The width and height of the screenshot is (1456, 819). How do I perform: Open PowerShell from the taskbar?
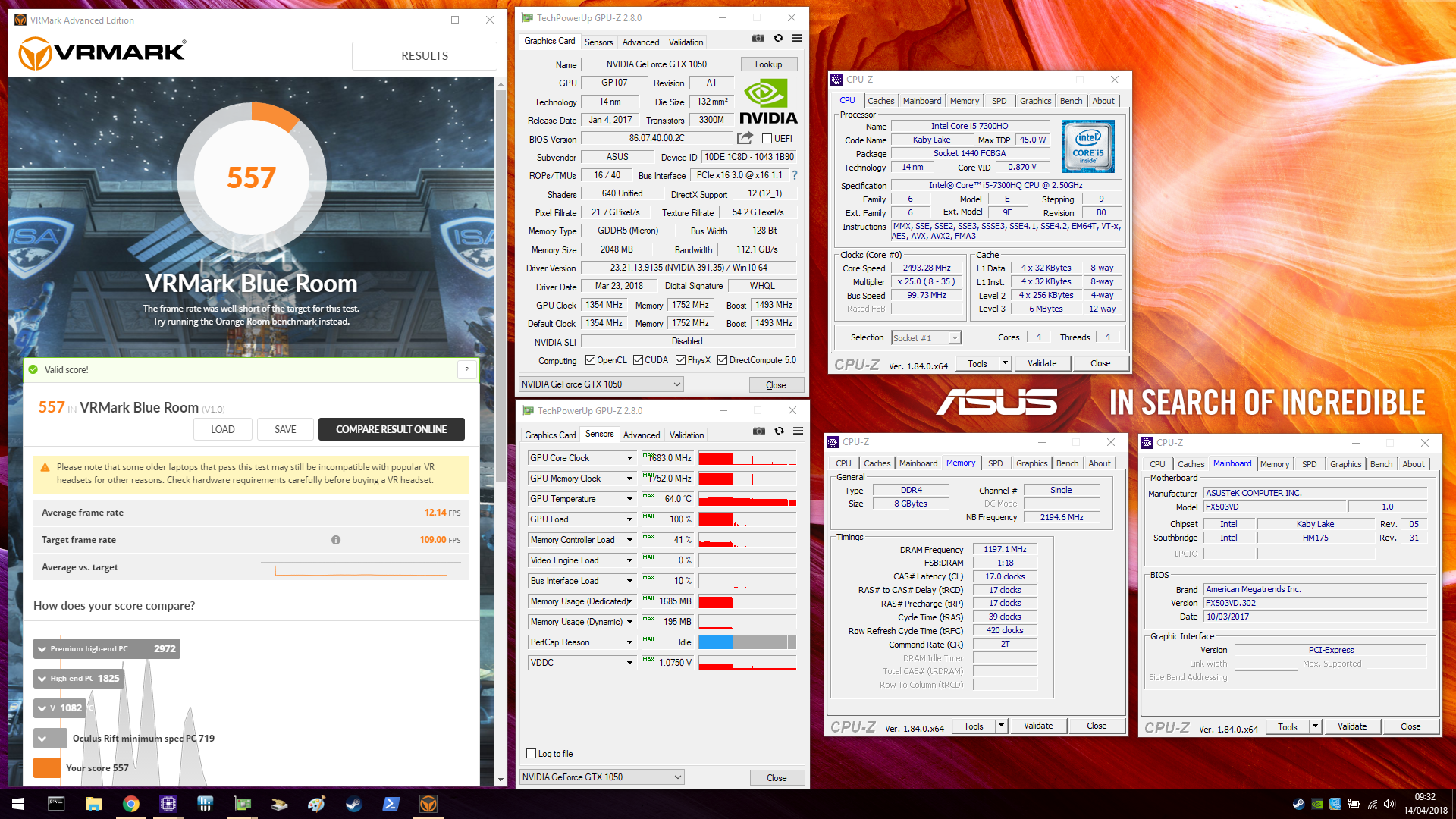tap(391, 804)
